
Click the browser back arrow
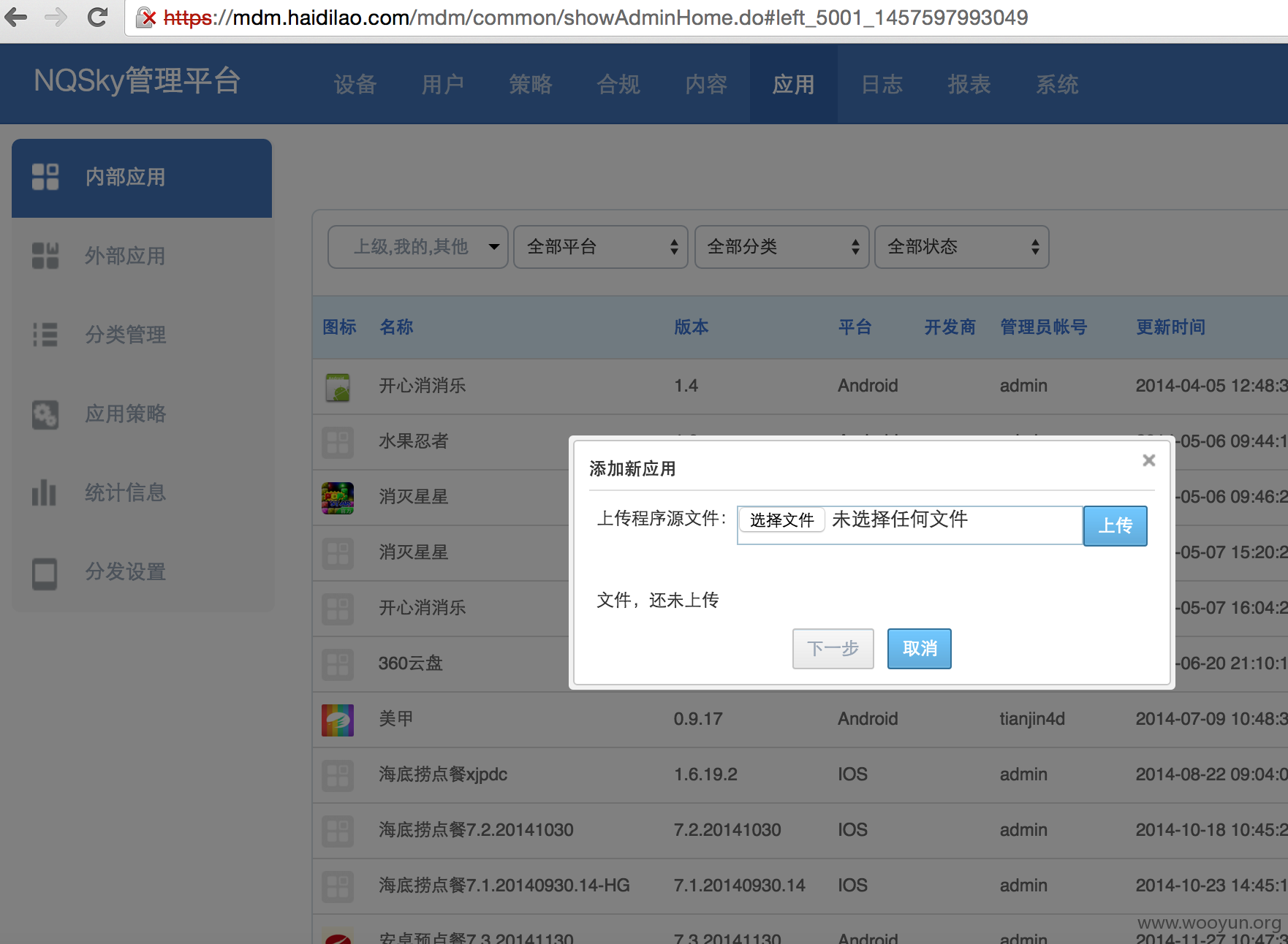click(x=16, y=17)
